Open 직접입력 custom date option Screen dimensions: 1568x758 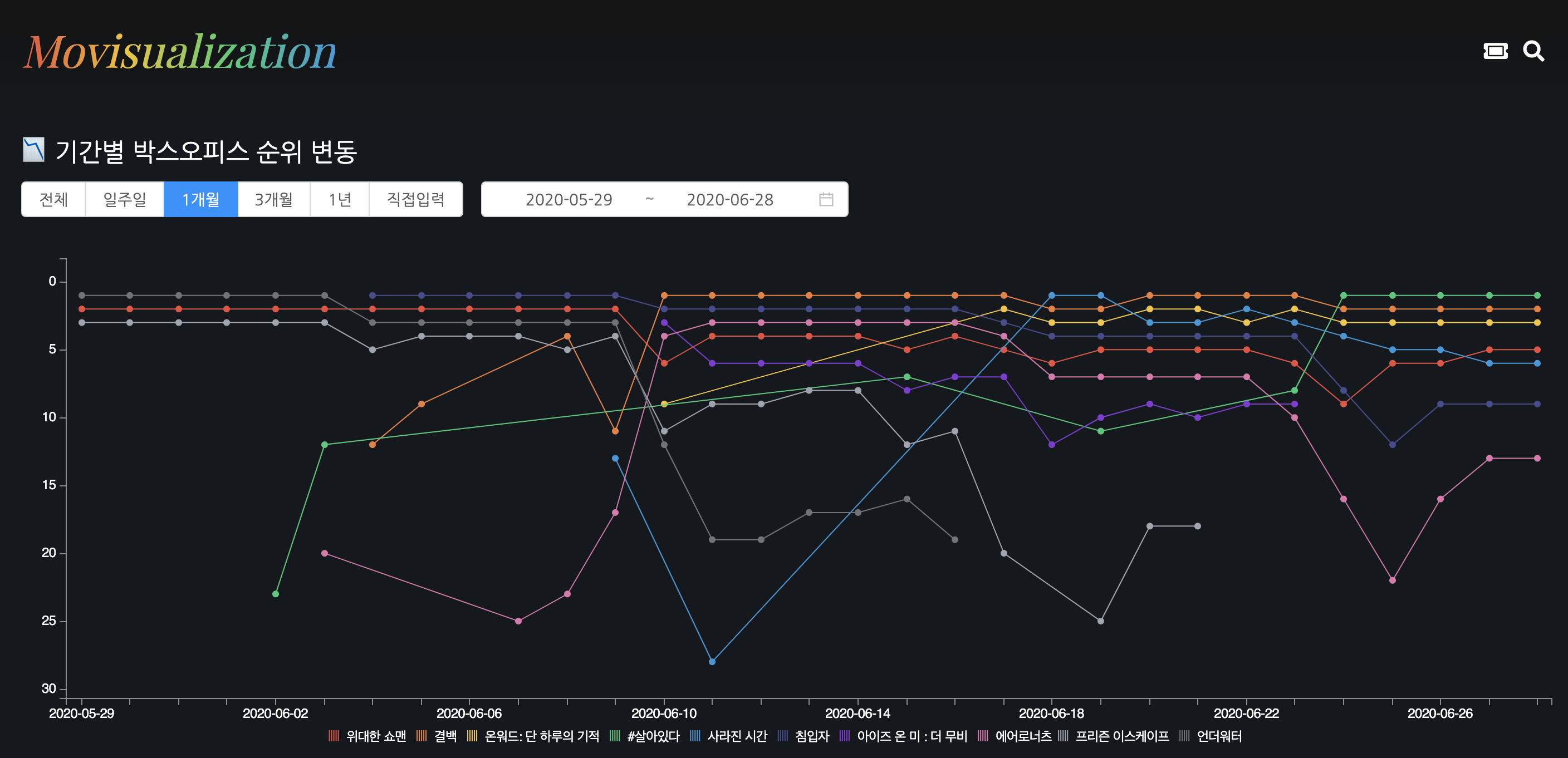click(x=416, y=200)
